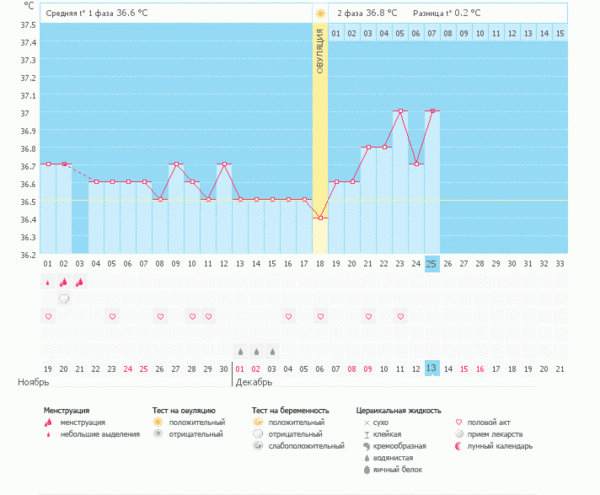Click the lunar calendar legend icon
The image size is (600, 495).
[459, 446]
